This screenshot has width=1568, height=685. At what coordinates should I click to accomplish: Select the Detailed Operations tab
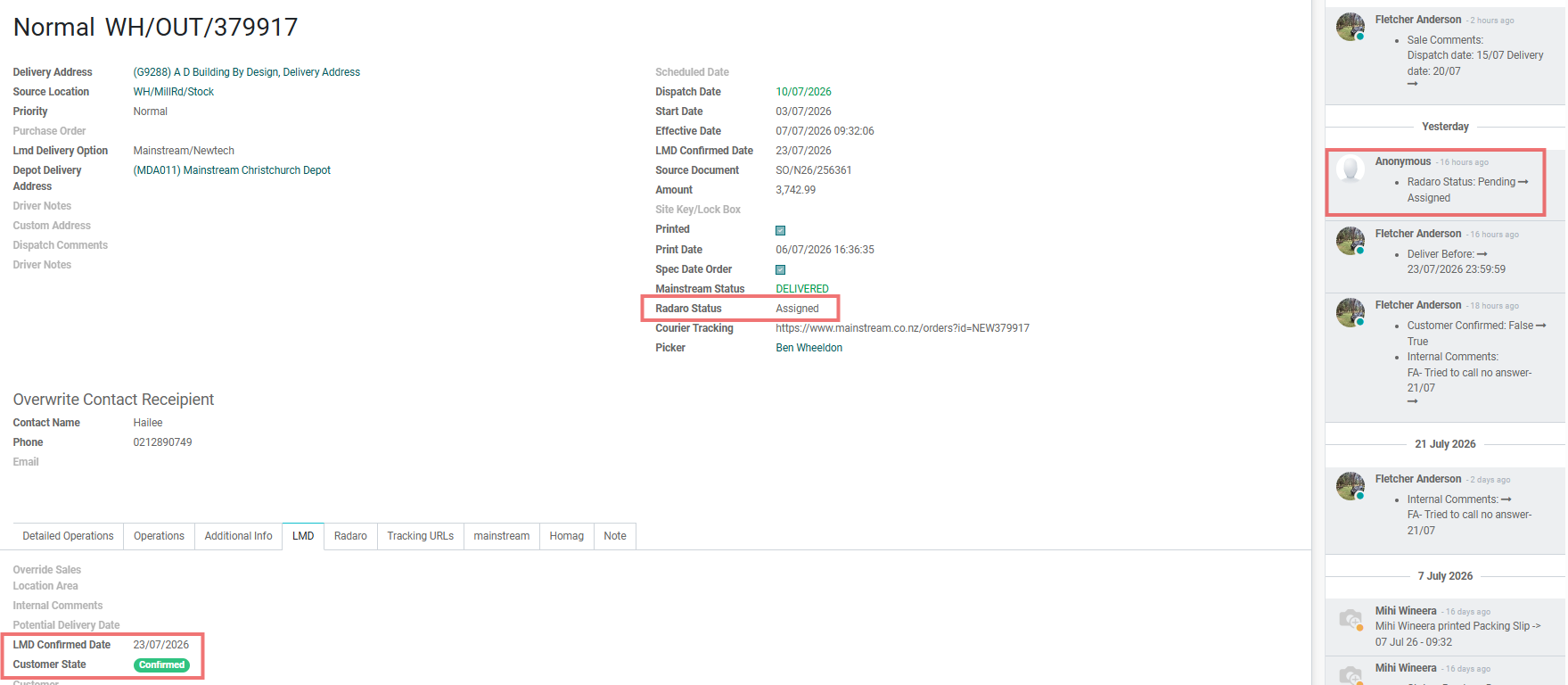coord(68,536)
